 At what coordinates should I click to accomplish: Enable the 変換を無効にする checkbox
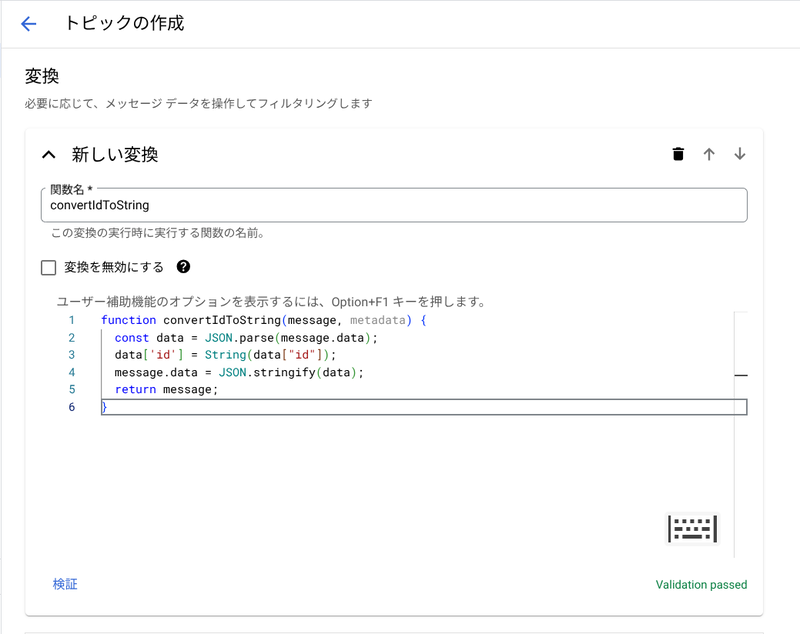coord(48,267)
